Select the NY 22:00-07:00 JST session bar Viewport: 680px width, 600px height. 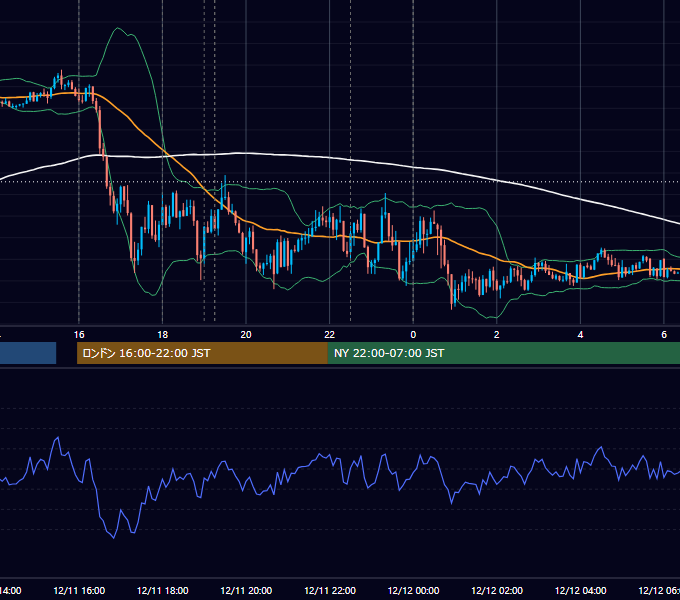[x=503, y=353]
